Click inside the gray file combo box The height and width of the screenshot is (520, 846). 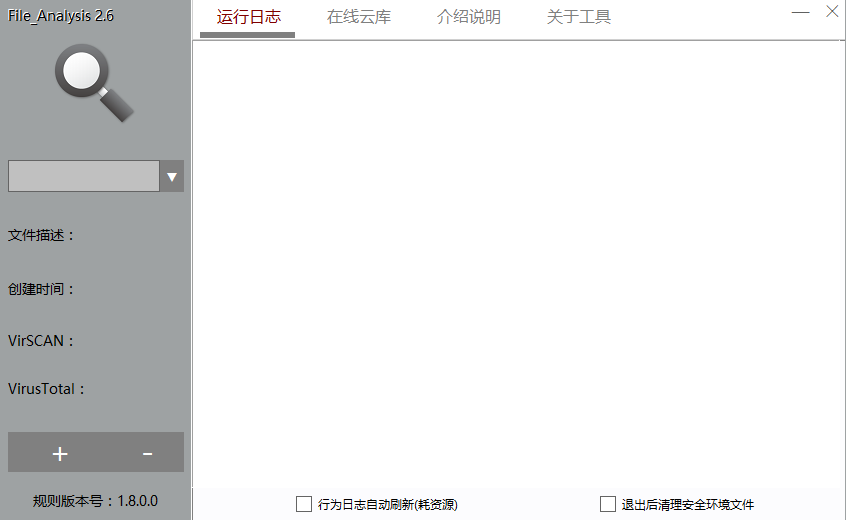point(83,176)
